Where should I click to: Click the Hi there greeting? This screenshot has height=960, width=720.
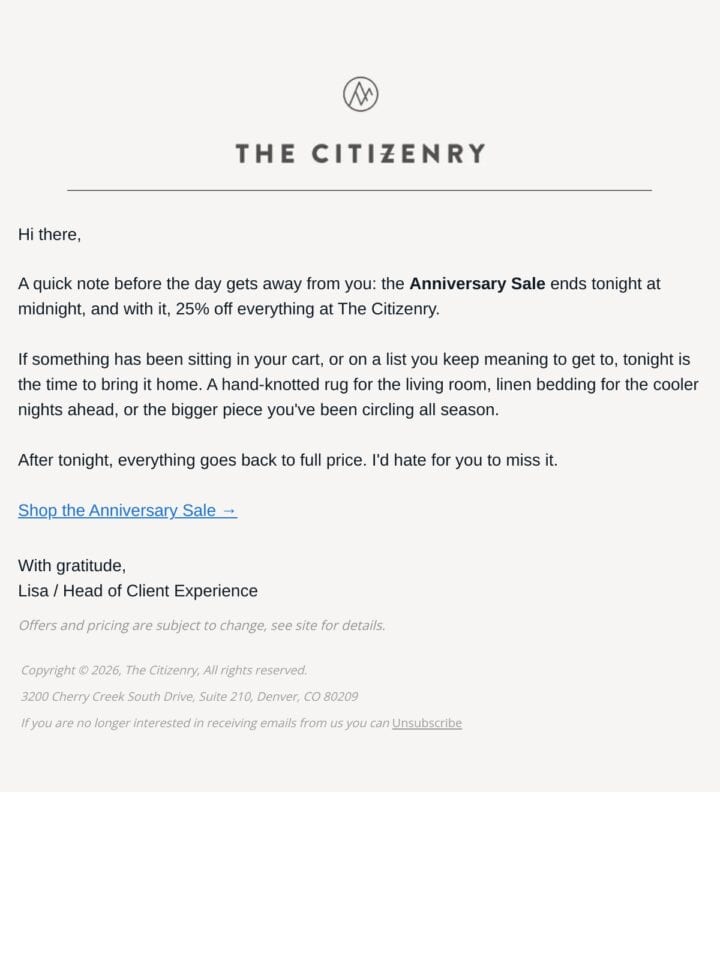[x=50, y=234]
